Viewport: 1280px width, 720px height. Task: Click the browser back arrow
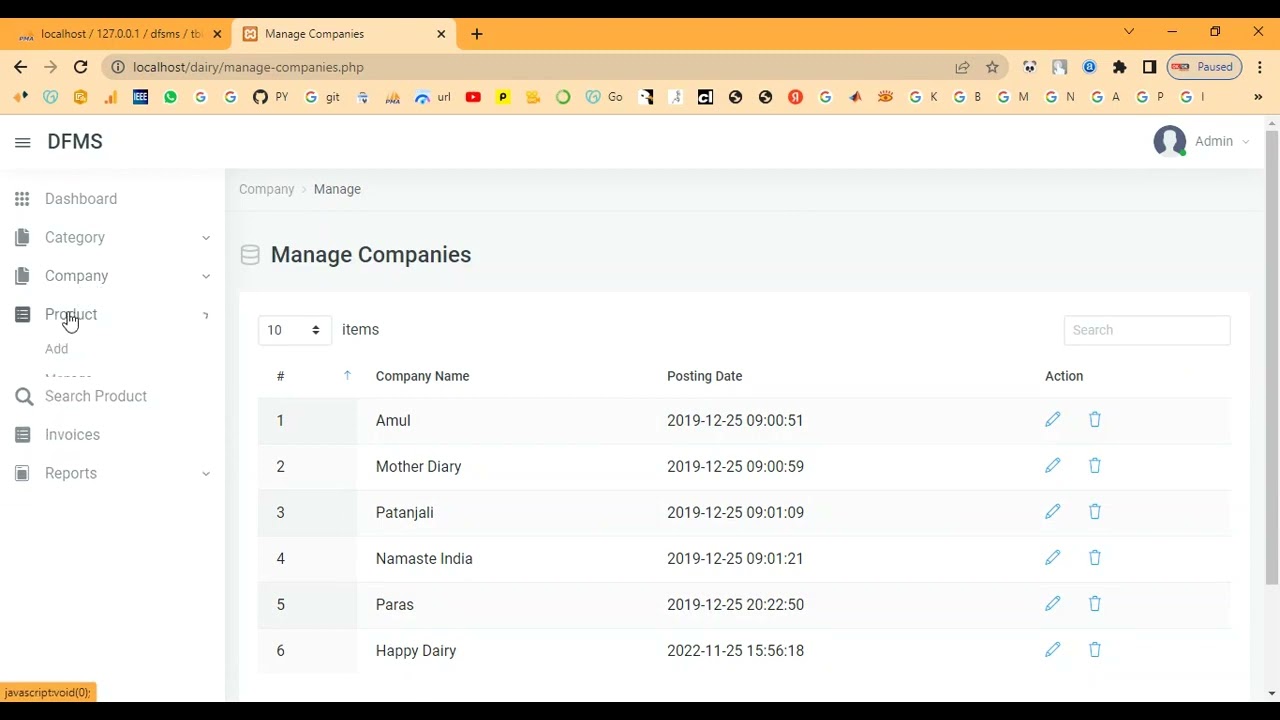(x=21, y=67)
